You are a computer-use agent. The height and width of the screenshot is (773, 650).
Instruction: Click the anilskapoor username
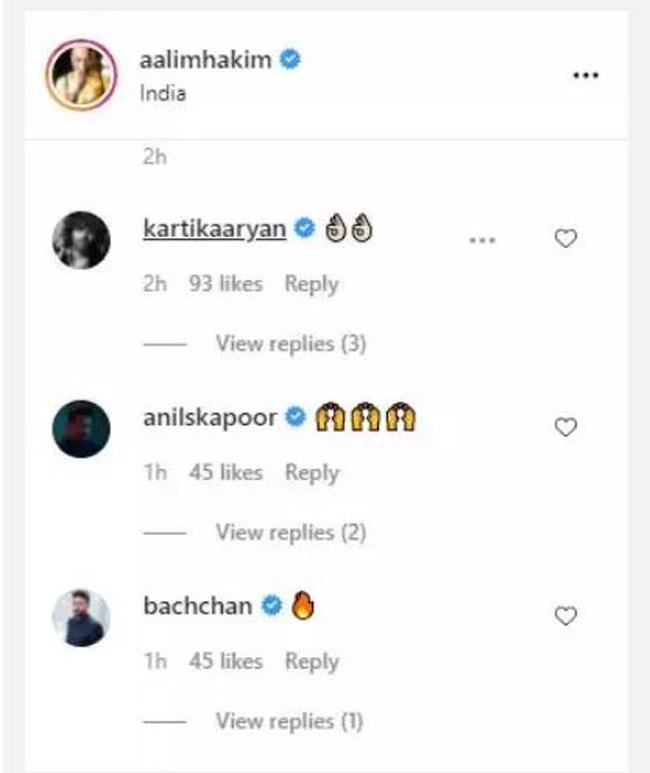(x=210, y=418)
